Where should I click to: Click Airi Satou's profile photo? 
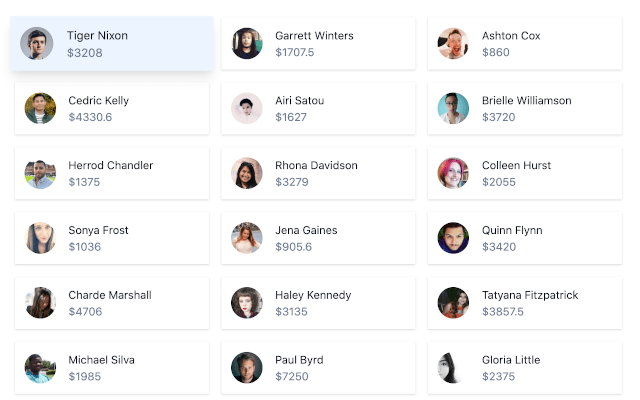click(247, 108)
